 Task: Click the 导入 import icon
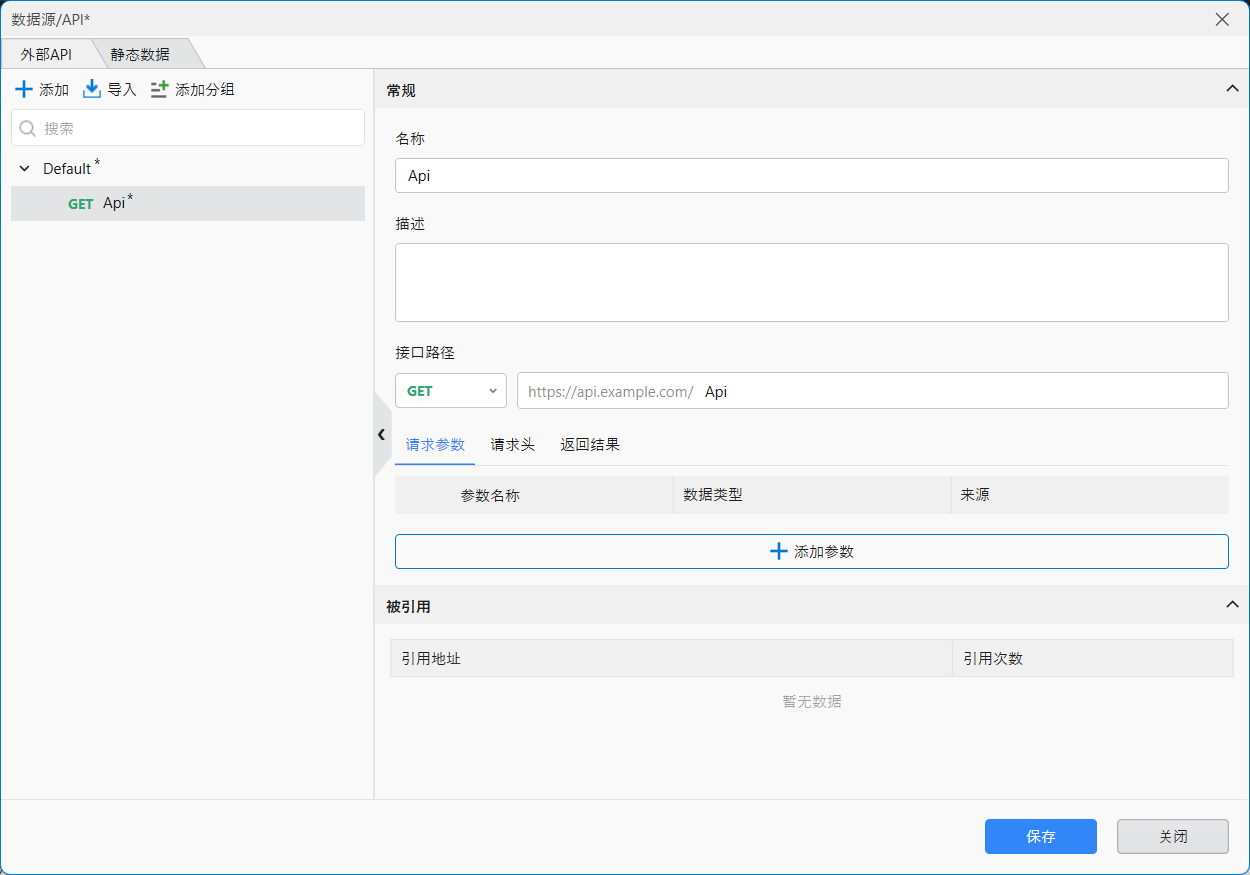[92, 90]
